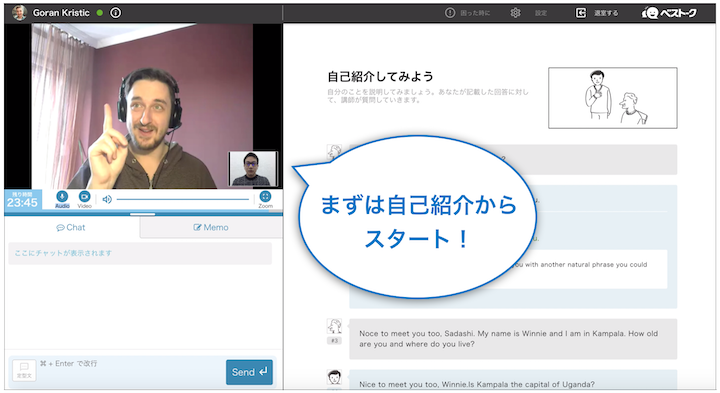This screenshot has width=720, height=393.
Task: Click the Bestalk logo
Action: point(669,13)
